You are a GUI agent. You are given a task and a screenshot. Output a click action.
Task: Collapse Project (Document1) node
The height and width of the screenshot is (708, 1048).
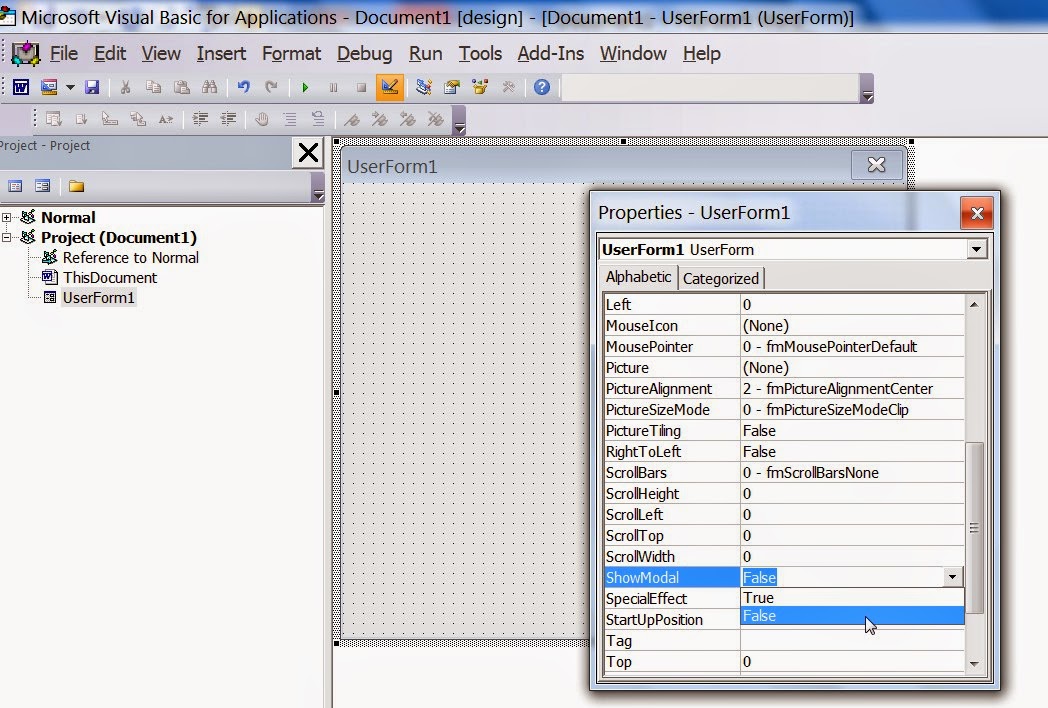pyautogui.click(x=8, y=238)
